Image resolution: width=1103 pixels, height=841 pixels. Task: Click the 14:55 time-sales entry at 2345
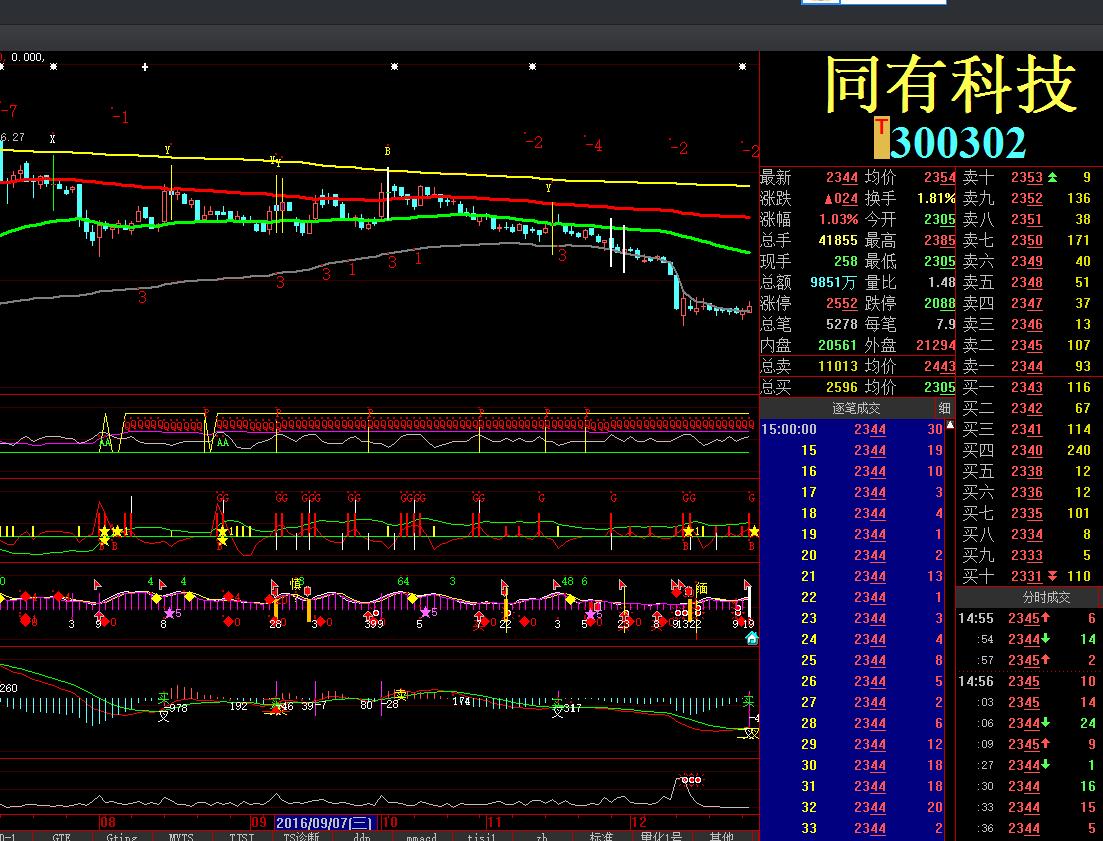pyautogui.click(x=1027, y=619)
